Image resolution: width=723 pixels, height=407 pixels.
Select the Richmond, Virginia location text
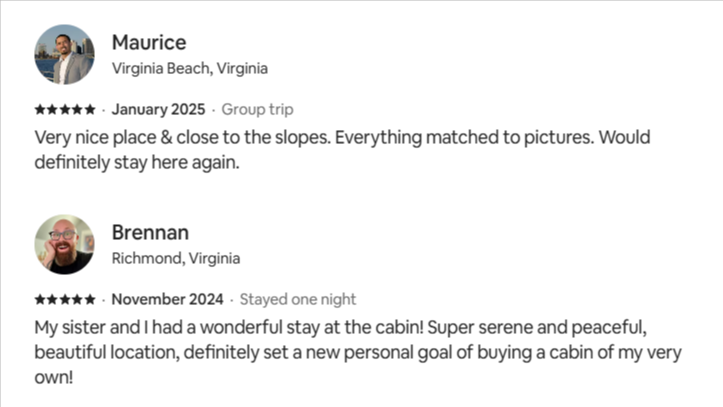pos(176,259)
